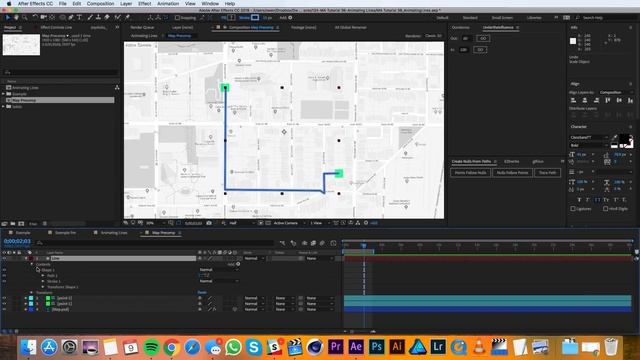Switch to the Render Queue tab

[142, 27]
